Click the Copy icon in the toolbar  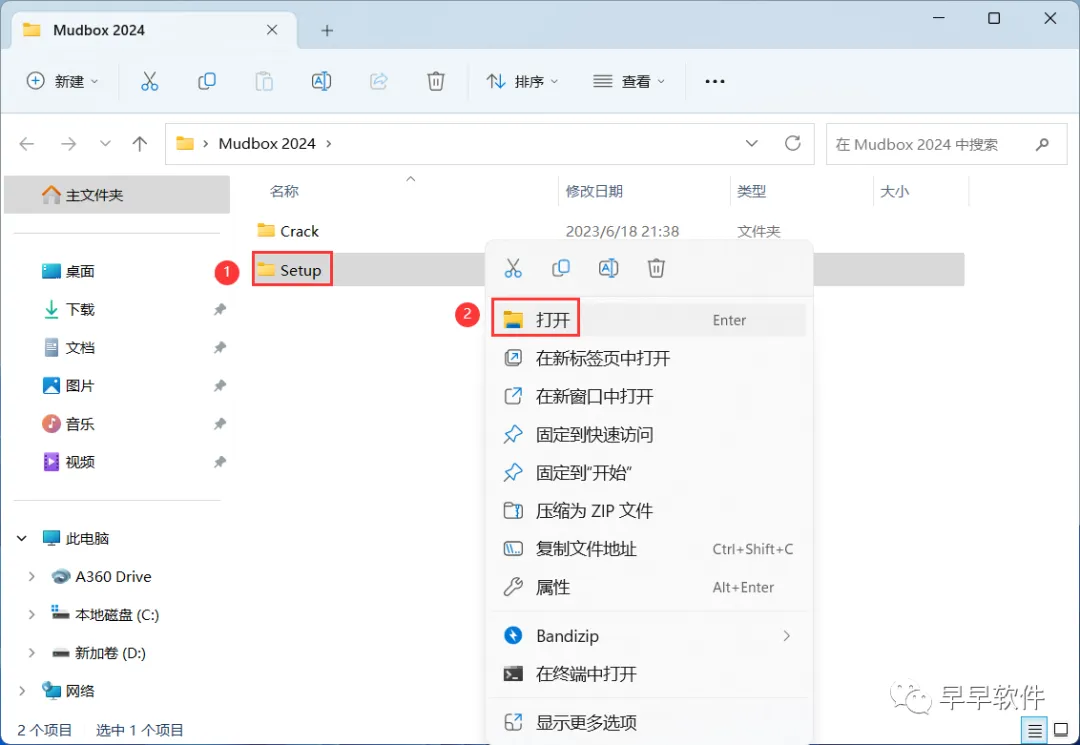[207, 81]
